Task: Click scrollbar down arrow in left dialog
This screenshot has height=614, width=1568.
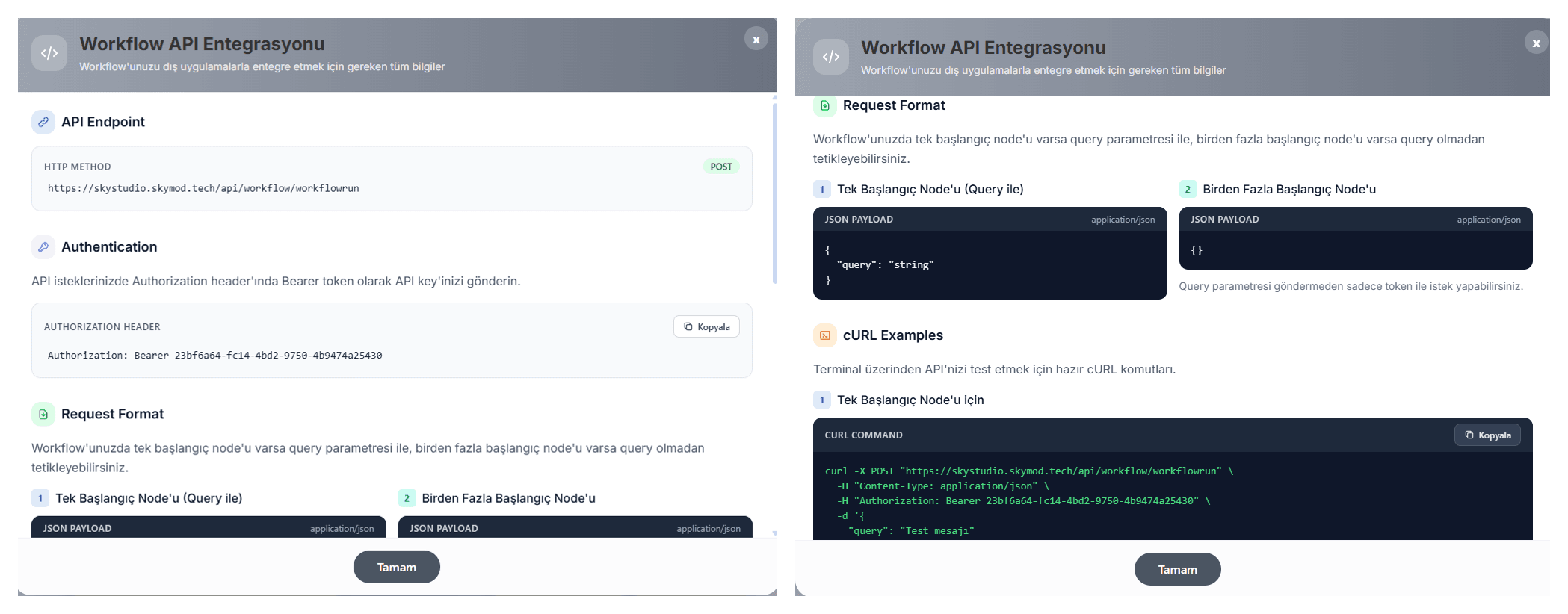Action: [x=774, y=533]
